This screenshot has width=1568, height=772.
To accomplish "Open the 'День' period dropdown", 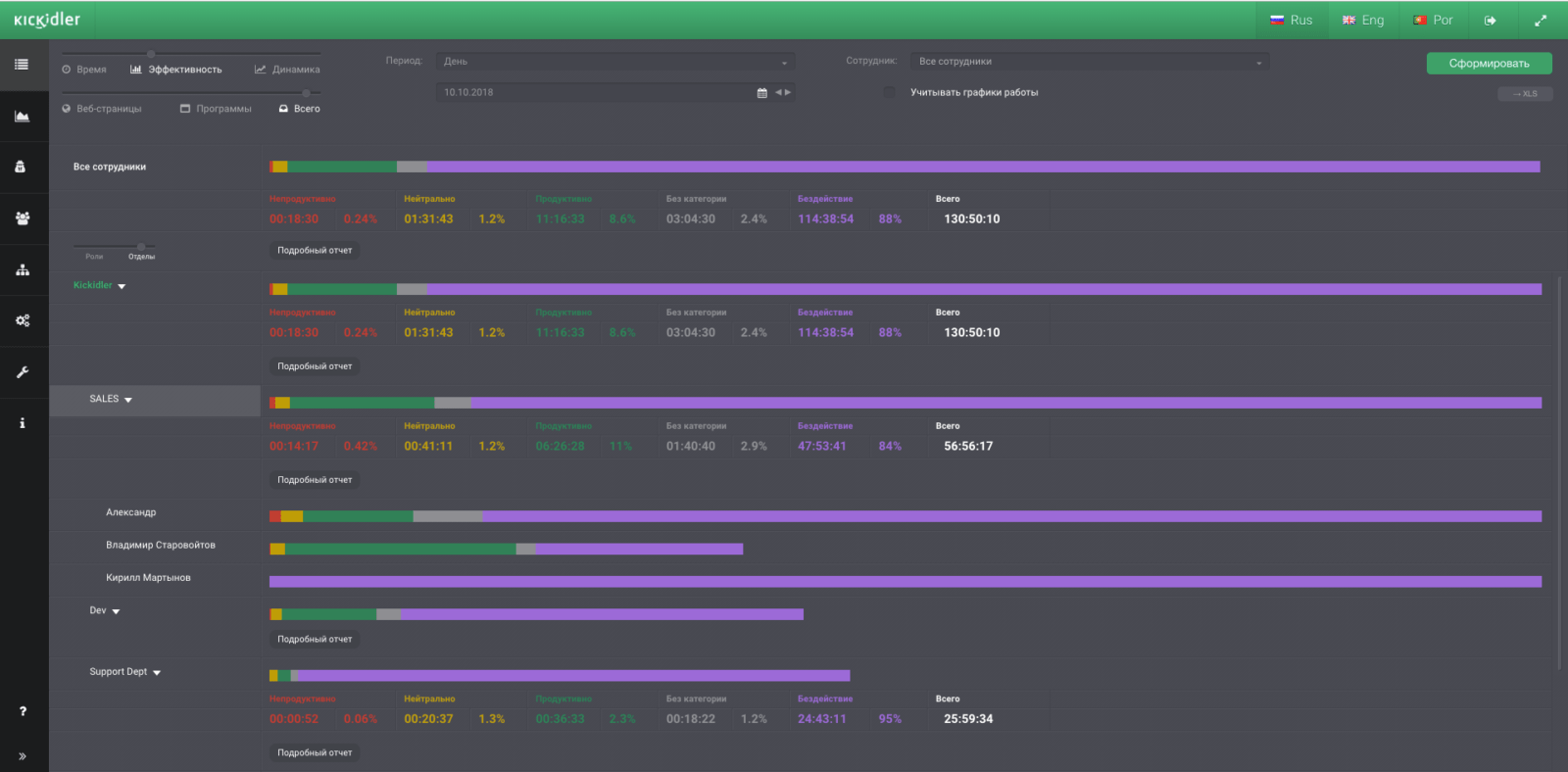I will click(614, 62).
